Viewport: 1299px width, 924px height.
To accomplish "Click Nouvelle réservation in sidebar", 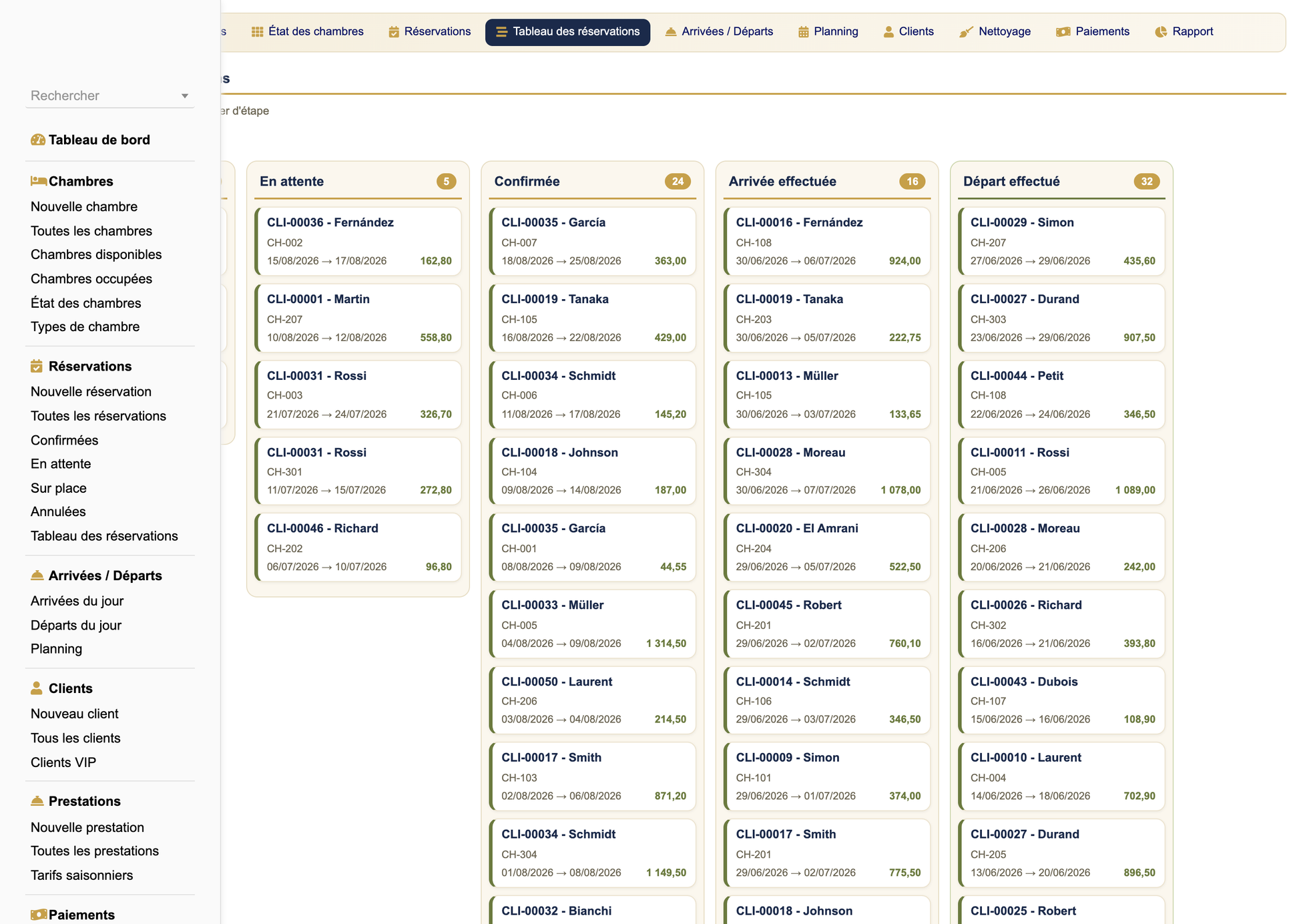I will pos(91,391).
